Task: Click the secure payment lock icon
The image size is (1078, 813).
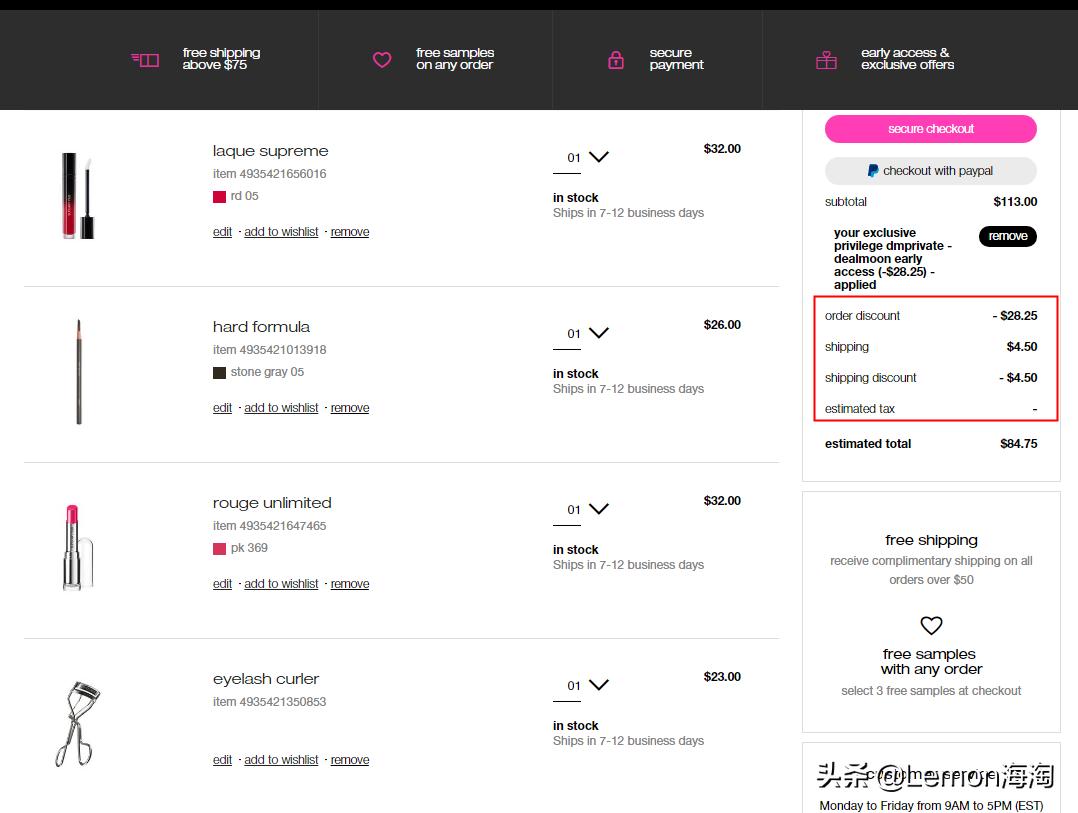Action: point(616,60)
